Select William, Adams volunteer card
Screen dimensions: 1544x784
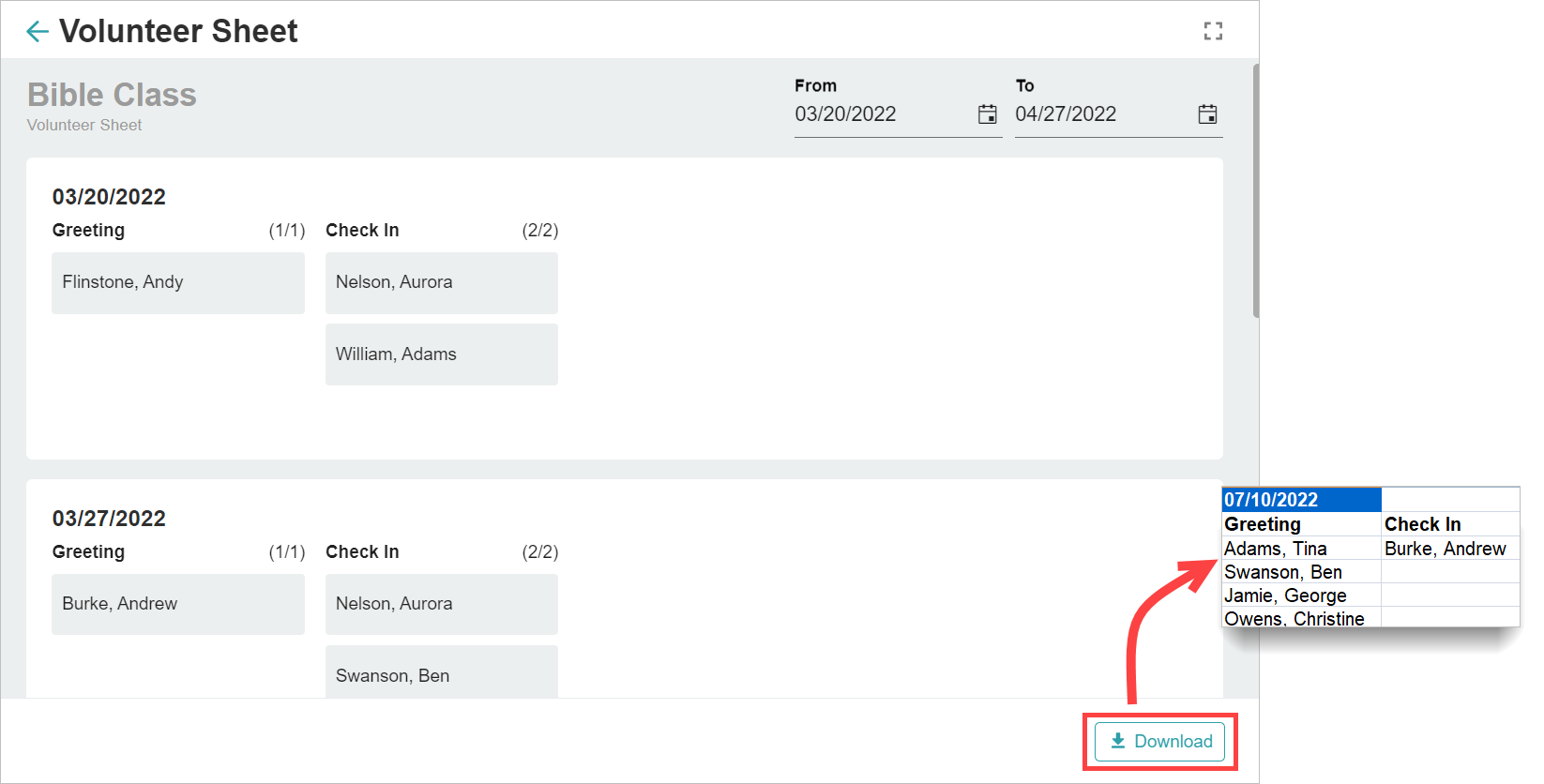pos(442,354)
